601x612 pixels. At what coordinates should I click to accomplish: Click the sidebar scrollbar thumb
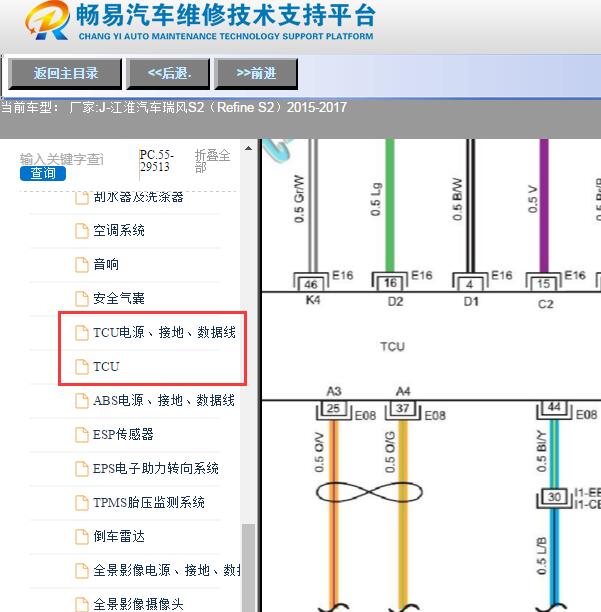248,568
